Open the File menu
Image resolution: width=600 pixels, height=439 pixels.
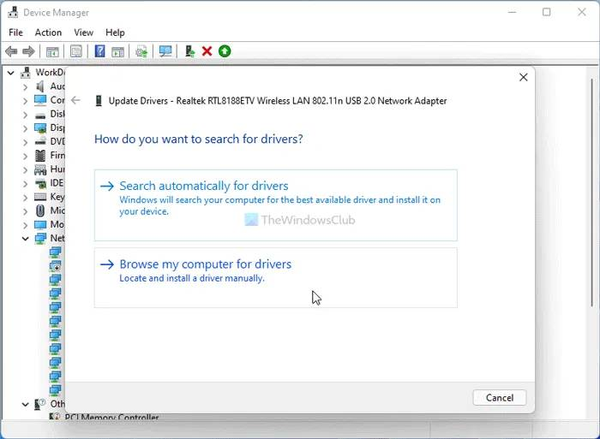tap(16, 33)
